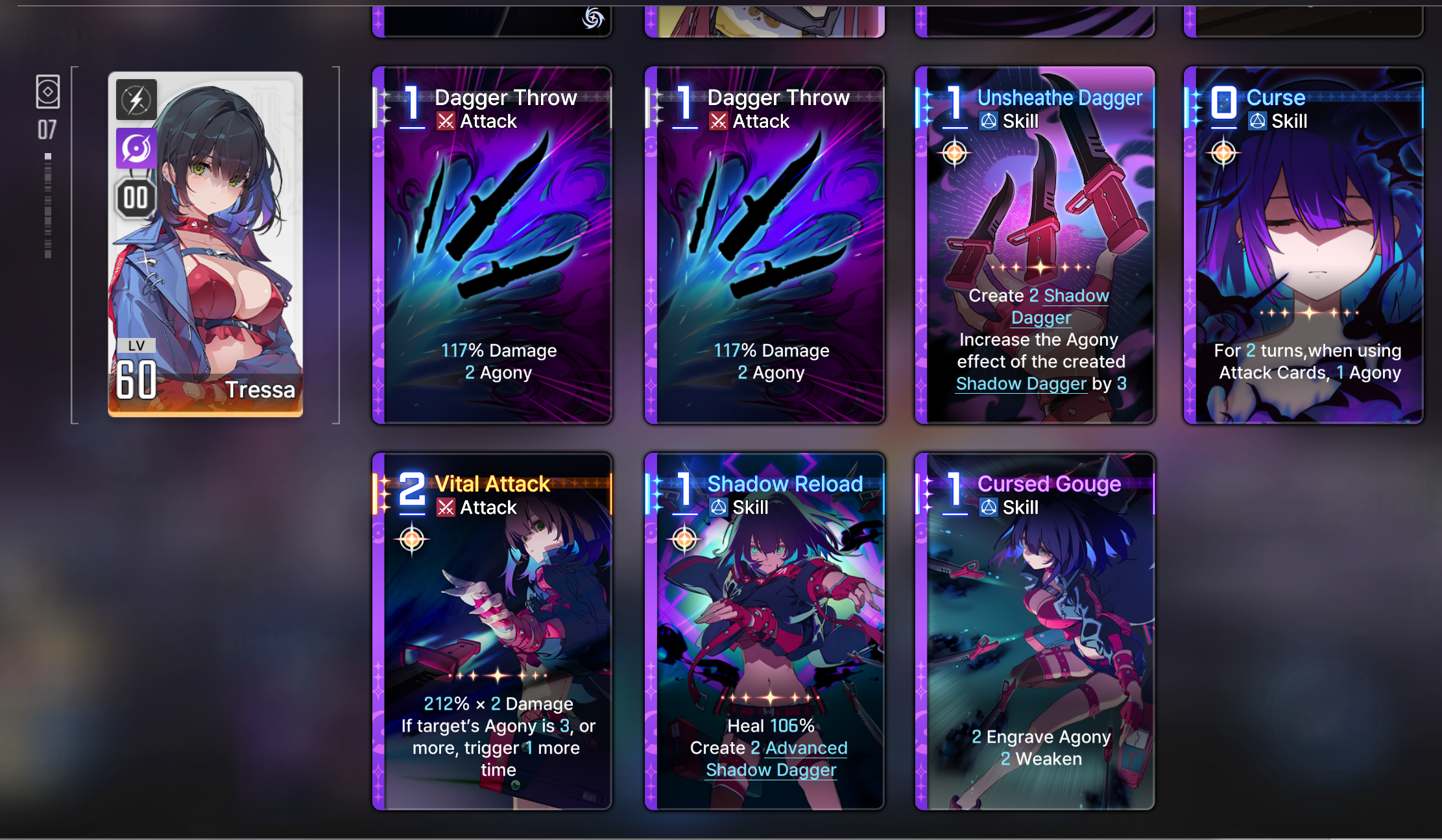Screen dimensions: 1442x840
Task: Click the purple swirl icon on Tressa's portrait
Action: tap(136, 149)
